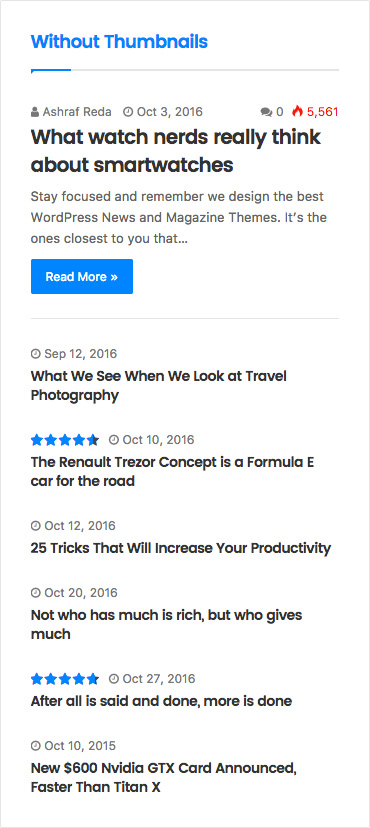Open After all is said and done article

point(162,701)
